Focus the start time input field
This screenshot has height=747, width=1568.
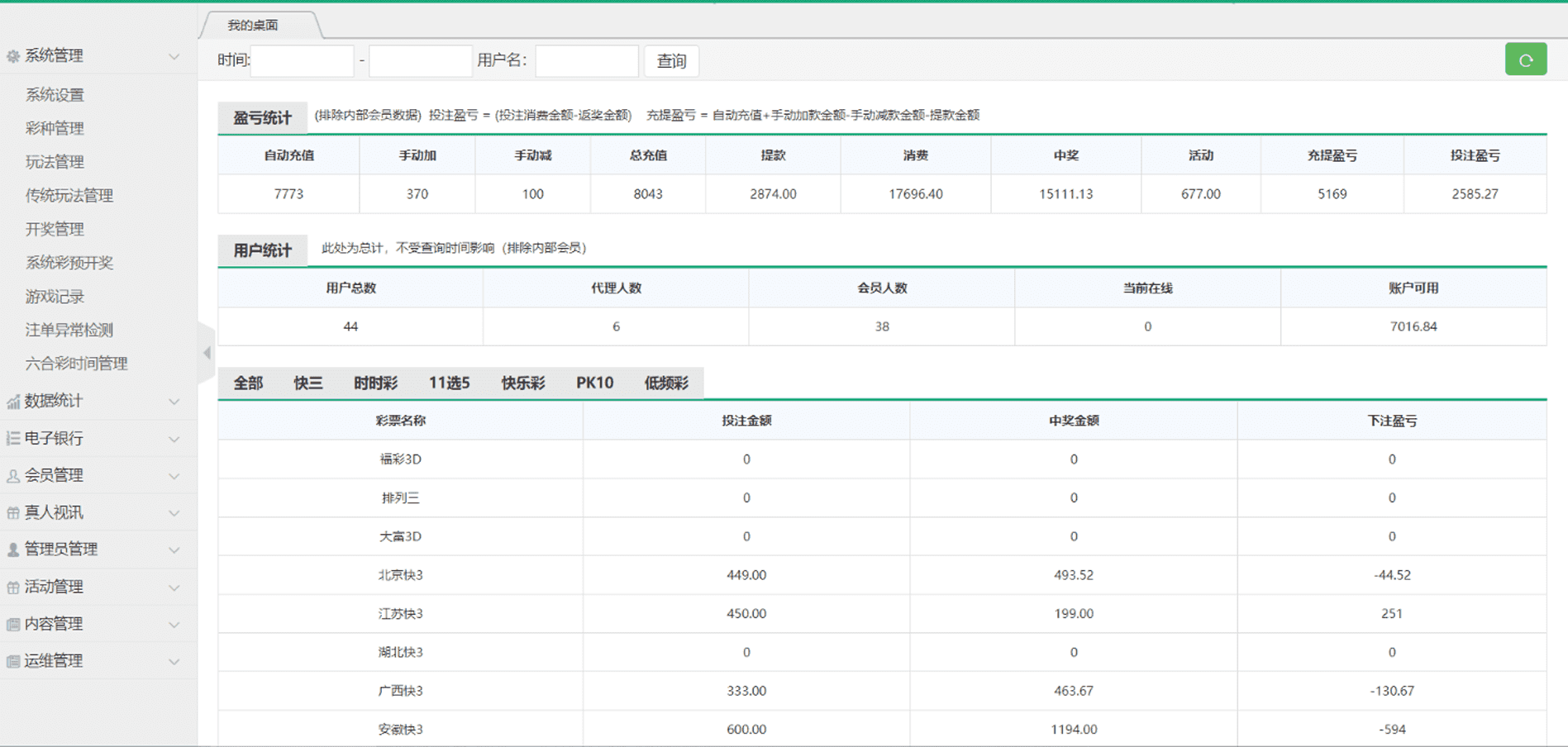click(303, 61)
